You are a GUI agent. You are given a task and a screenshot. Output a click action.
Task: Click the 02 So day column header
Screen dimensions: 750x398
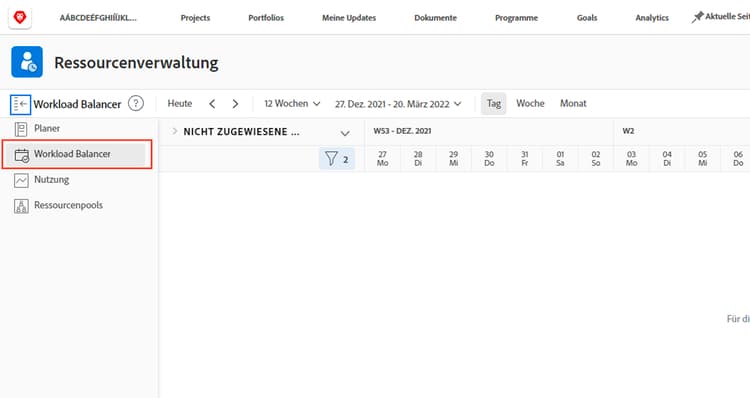596,159
